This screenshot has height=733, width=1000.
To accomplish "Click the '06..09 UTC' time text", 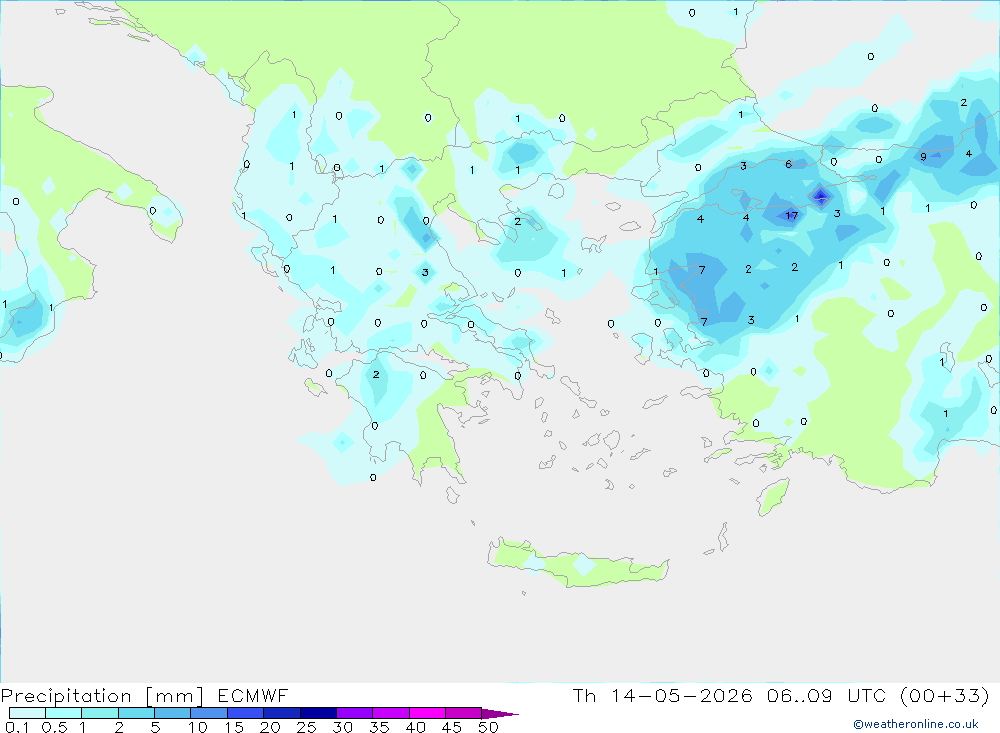I will point(828,695).
